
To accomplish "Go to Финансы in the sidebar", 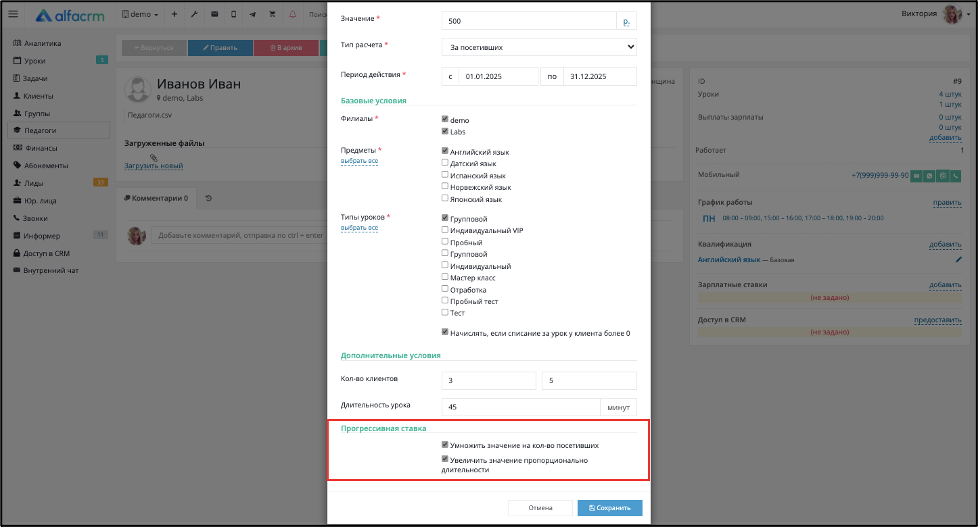I will point(41,148).
